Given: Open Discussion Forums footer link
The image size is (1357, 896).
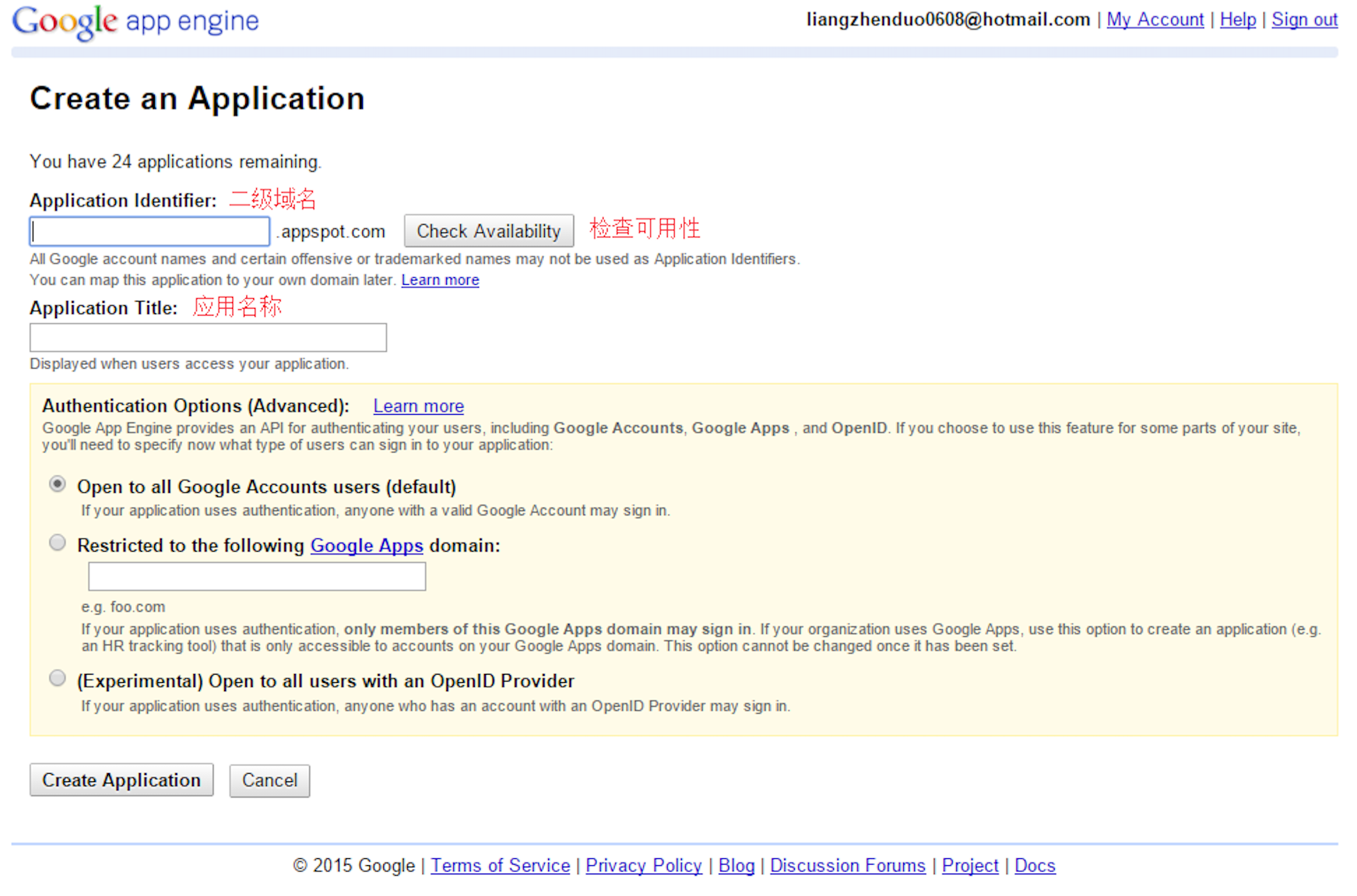Looking at the screenshot, I should pyautogui.click(x=848, y=866).
